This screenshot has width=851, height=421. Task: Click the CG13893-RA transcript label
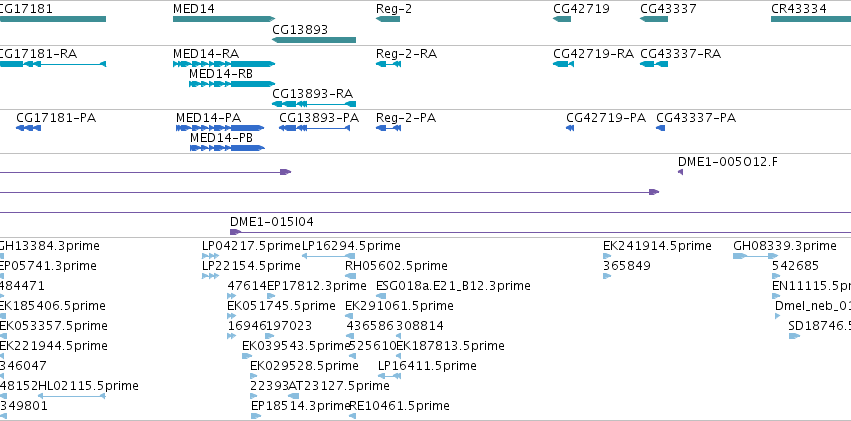coord(313,94)
